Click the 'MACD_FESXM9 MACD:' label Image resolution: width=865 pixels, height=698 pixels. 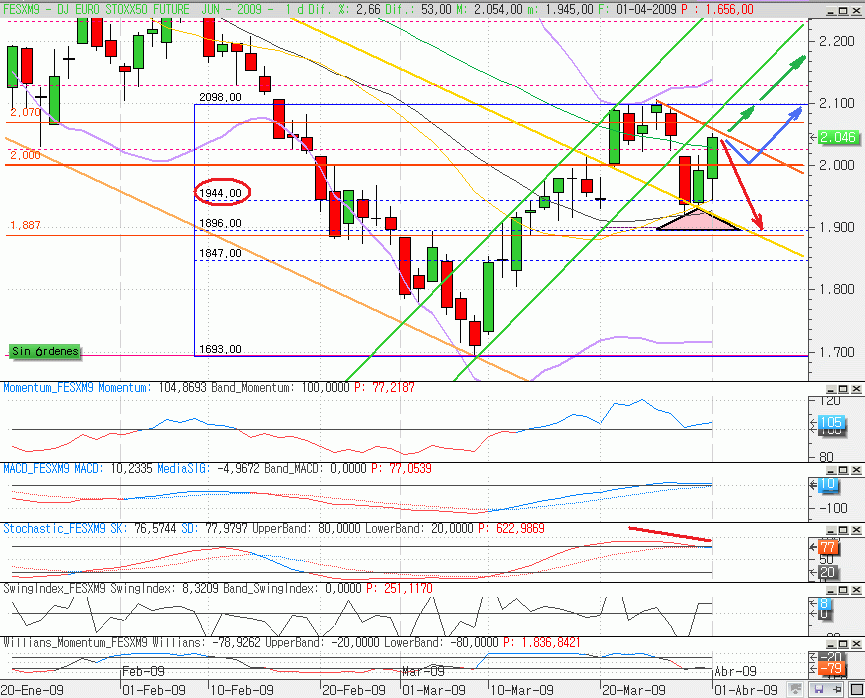coord(53,469)
